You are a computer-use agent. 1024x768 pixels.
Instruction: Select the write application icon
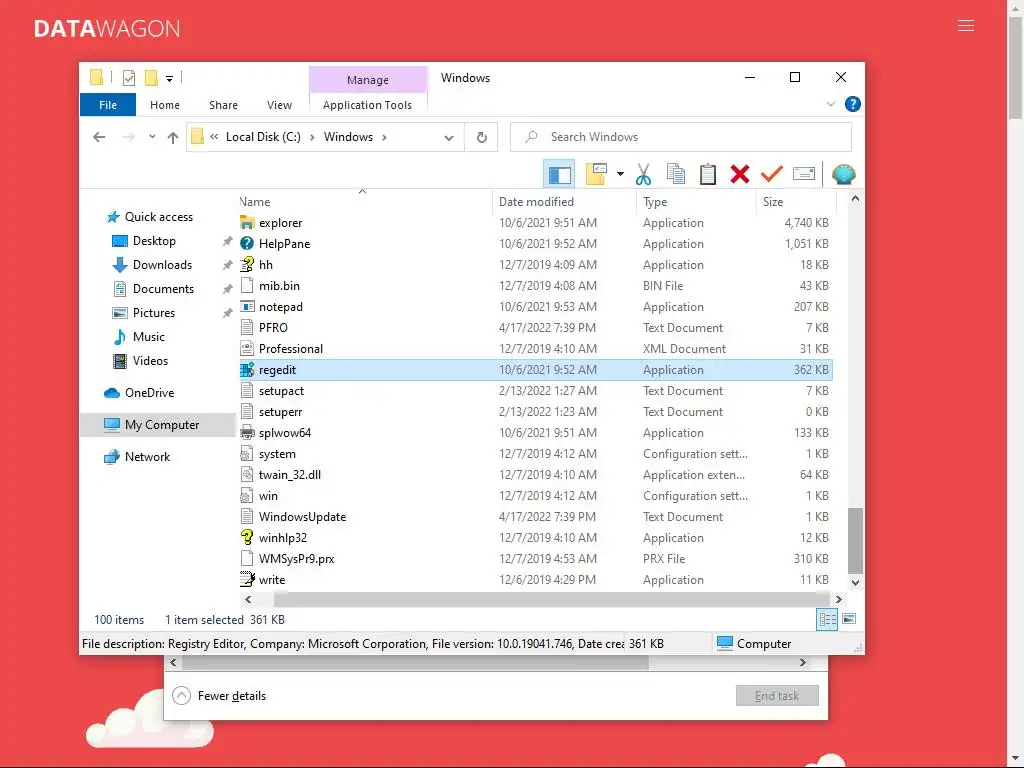[x=247, y=580]
